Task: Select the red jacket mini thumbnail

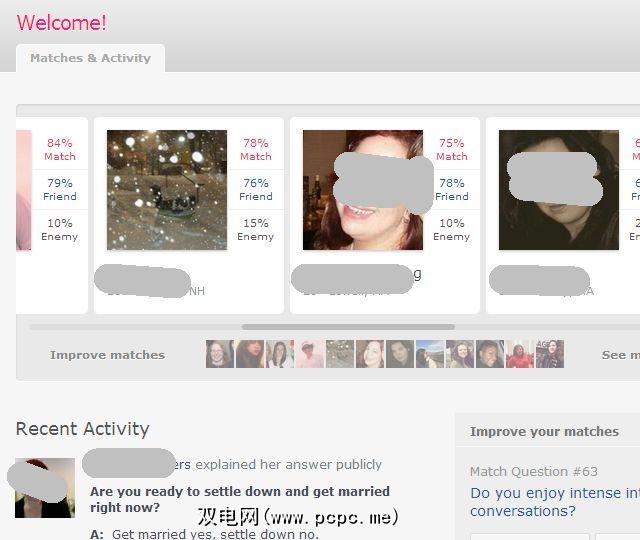Action: (520, 354)
